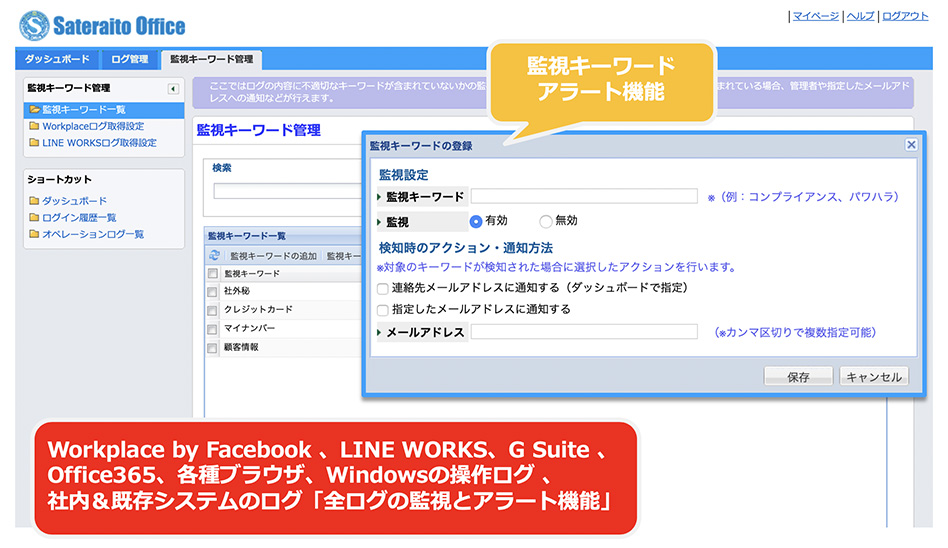Image resolution: width=948 pixels, height=548 pixels.
Task: Select マイナンバー keyword row text
Action: coord(249,328)
